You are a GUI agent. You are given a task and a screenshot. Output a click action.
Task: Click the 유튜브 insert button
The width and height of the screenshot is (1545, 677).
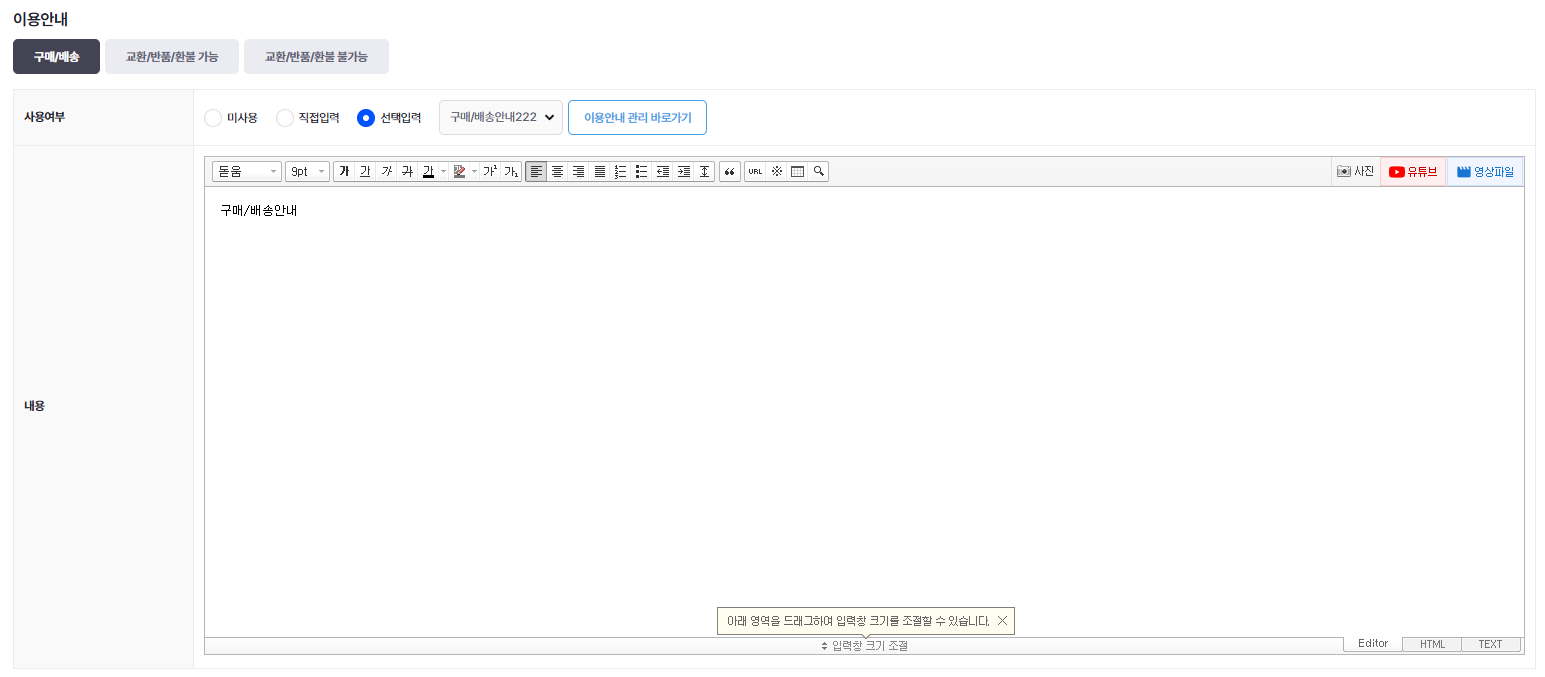1413,171
